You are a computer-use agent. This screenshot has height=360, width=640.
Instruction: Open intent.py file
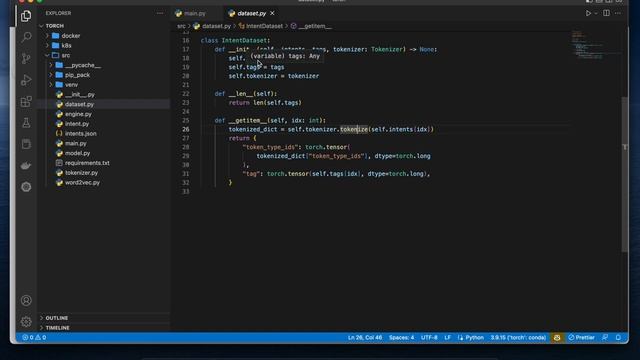(x=77, y=124)
